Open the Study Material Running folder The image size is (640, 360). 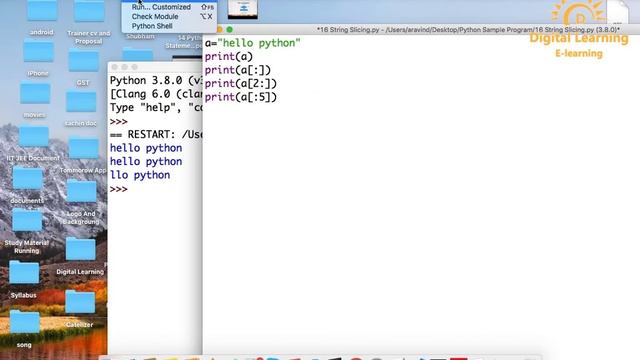27,220
